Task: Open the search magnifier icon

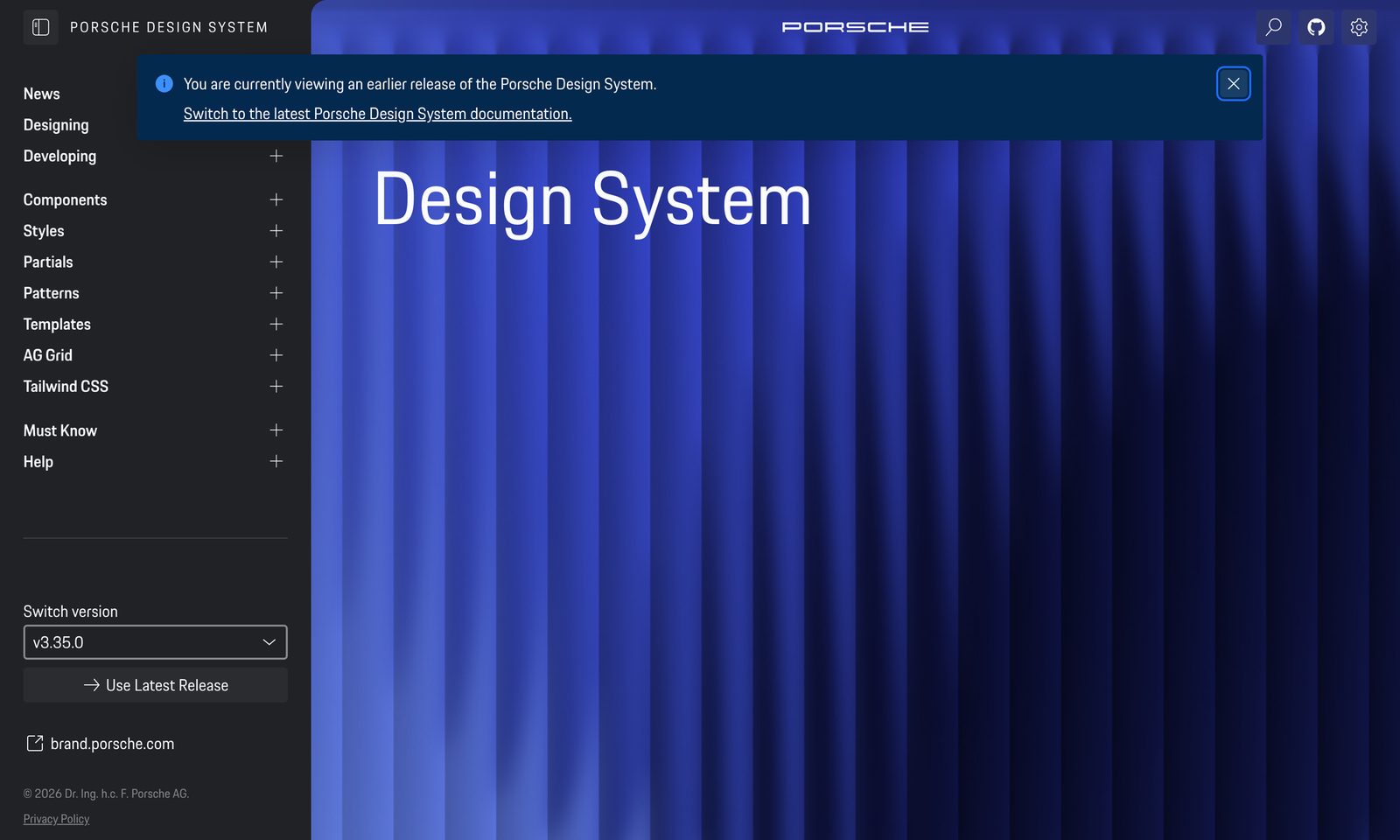Action: [1274, 27]
